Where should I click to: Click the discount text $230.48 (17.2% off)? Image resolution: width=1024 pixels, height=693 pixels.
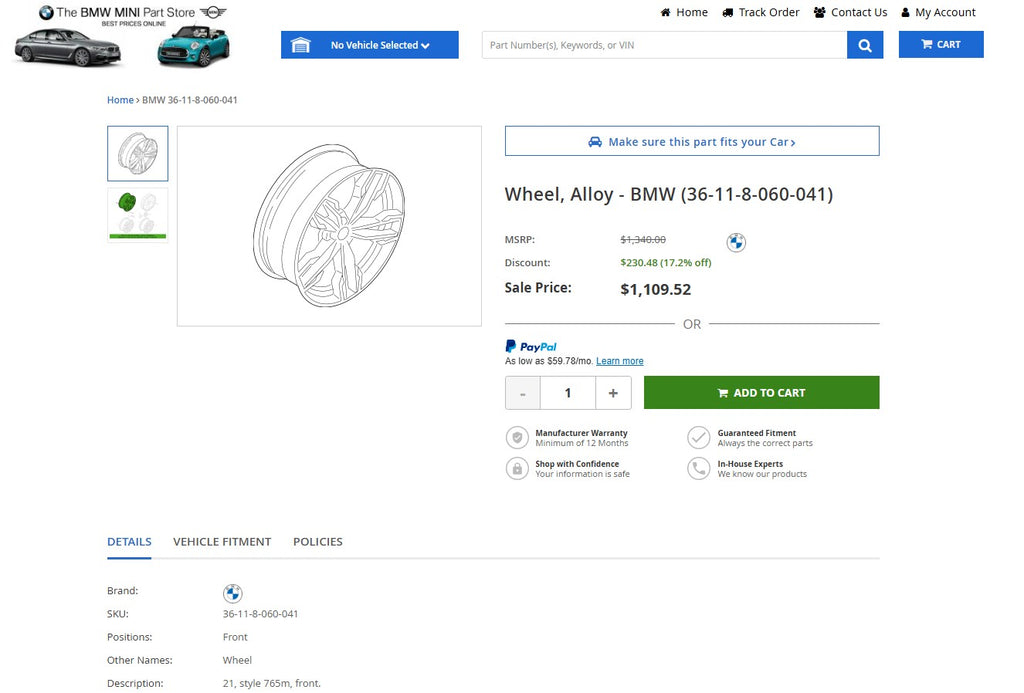pos(666,263)
